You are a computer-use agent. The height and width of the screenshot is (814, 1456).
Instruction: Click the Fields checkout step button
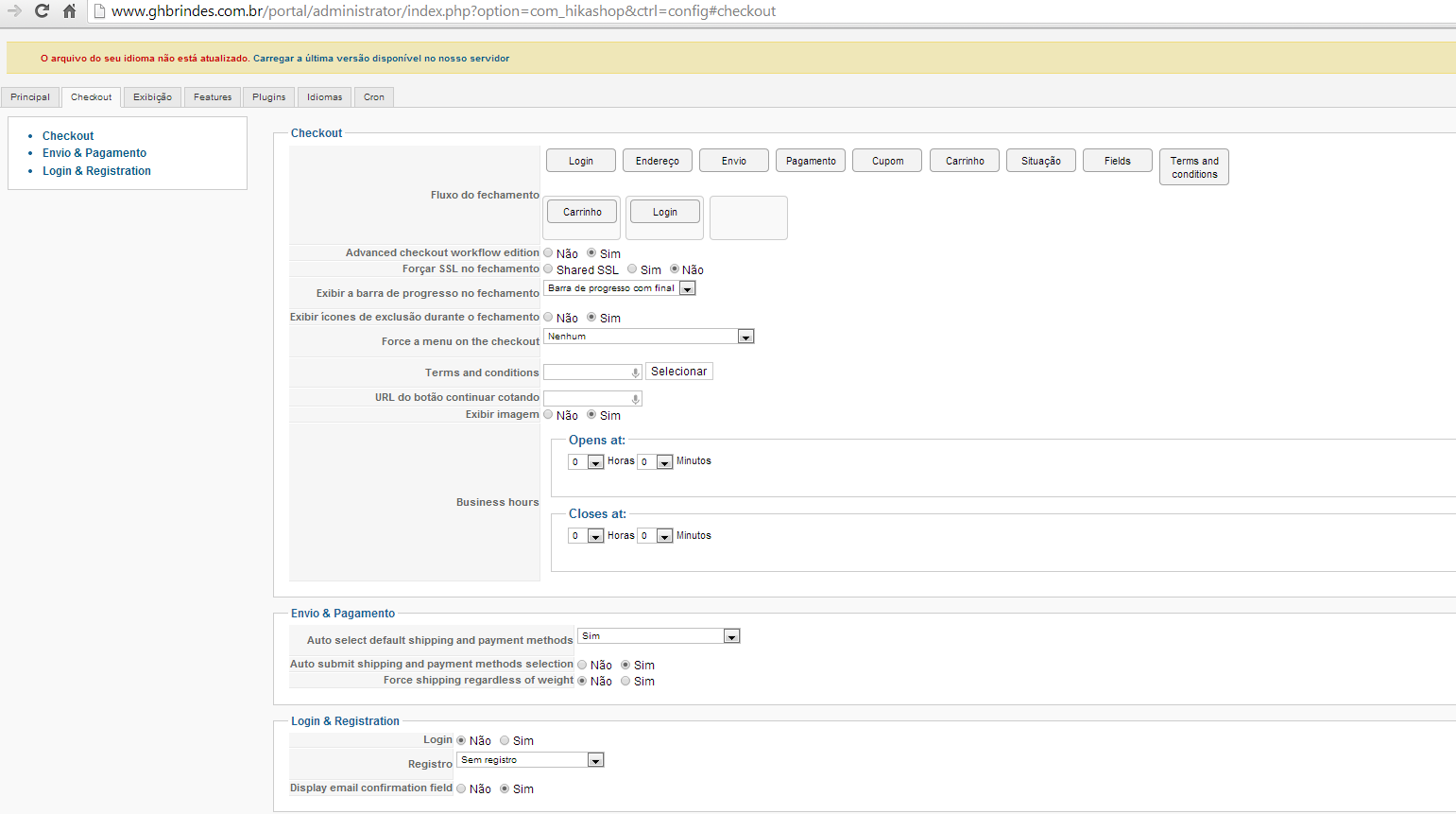1118,161
